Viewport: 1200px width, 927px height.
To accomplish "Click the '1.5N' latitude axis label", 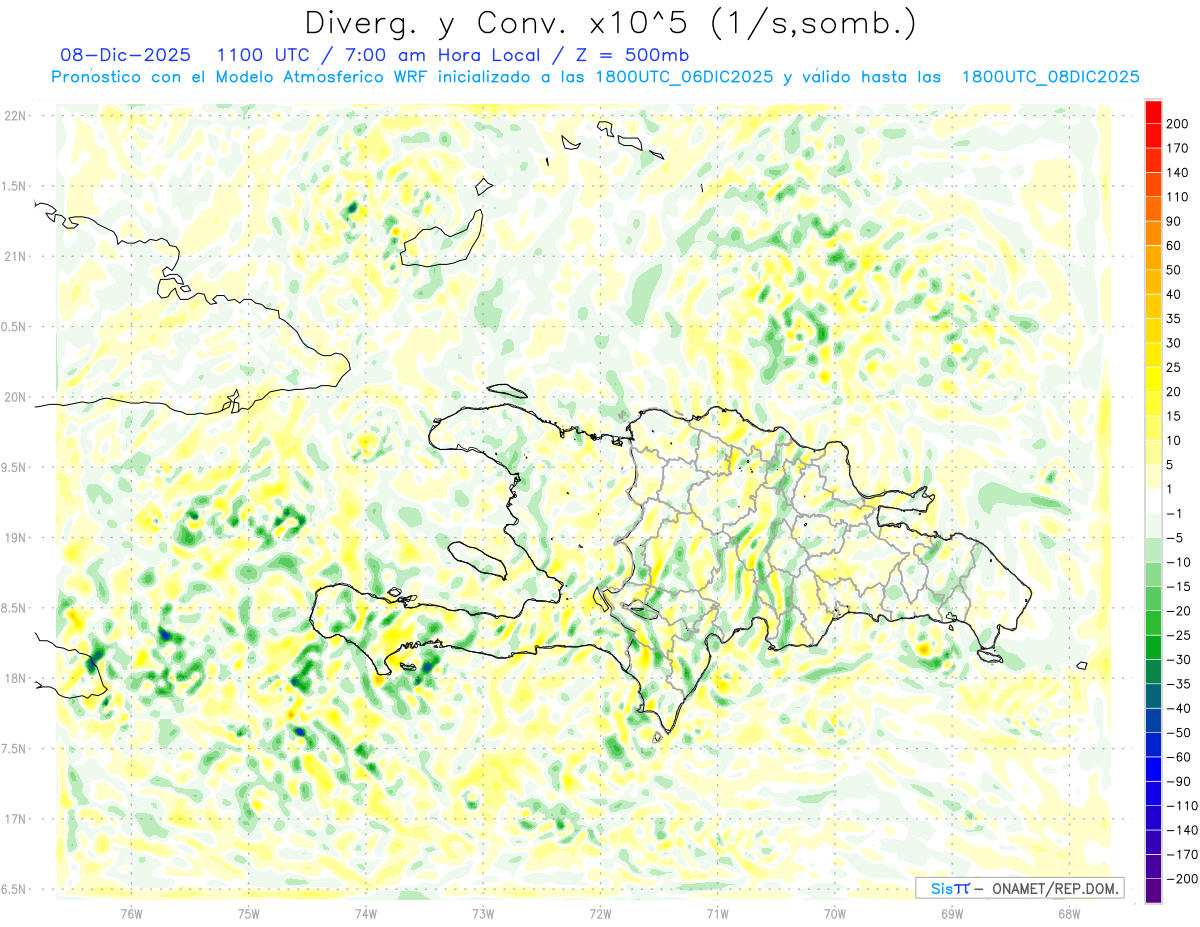I will click(13, 186).
